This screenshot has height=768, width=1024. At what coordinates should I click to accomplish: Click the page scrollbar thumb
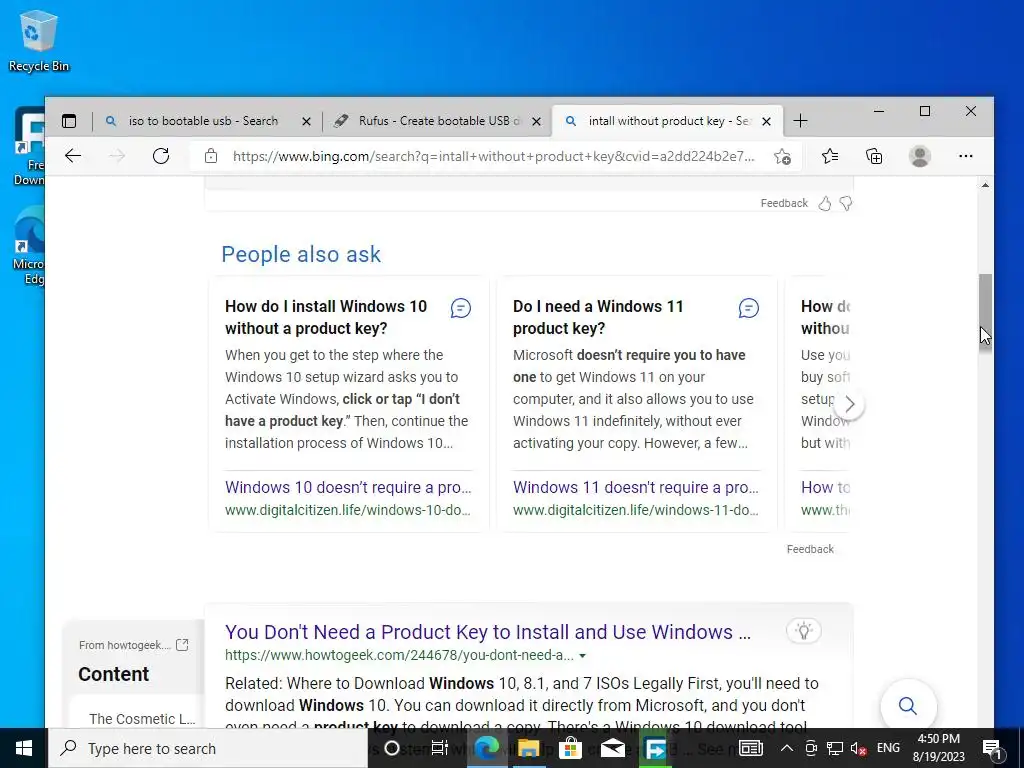coord(985,313)
